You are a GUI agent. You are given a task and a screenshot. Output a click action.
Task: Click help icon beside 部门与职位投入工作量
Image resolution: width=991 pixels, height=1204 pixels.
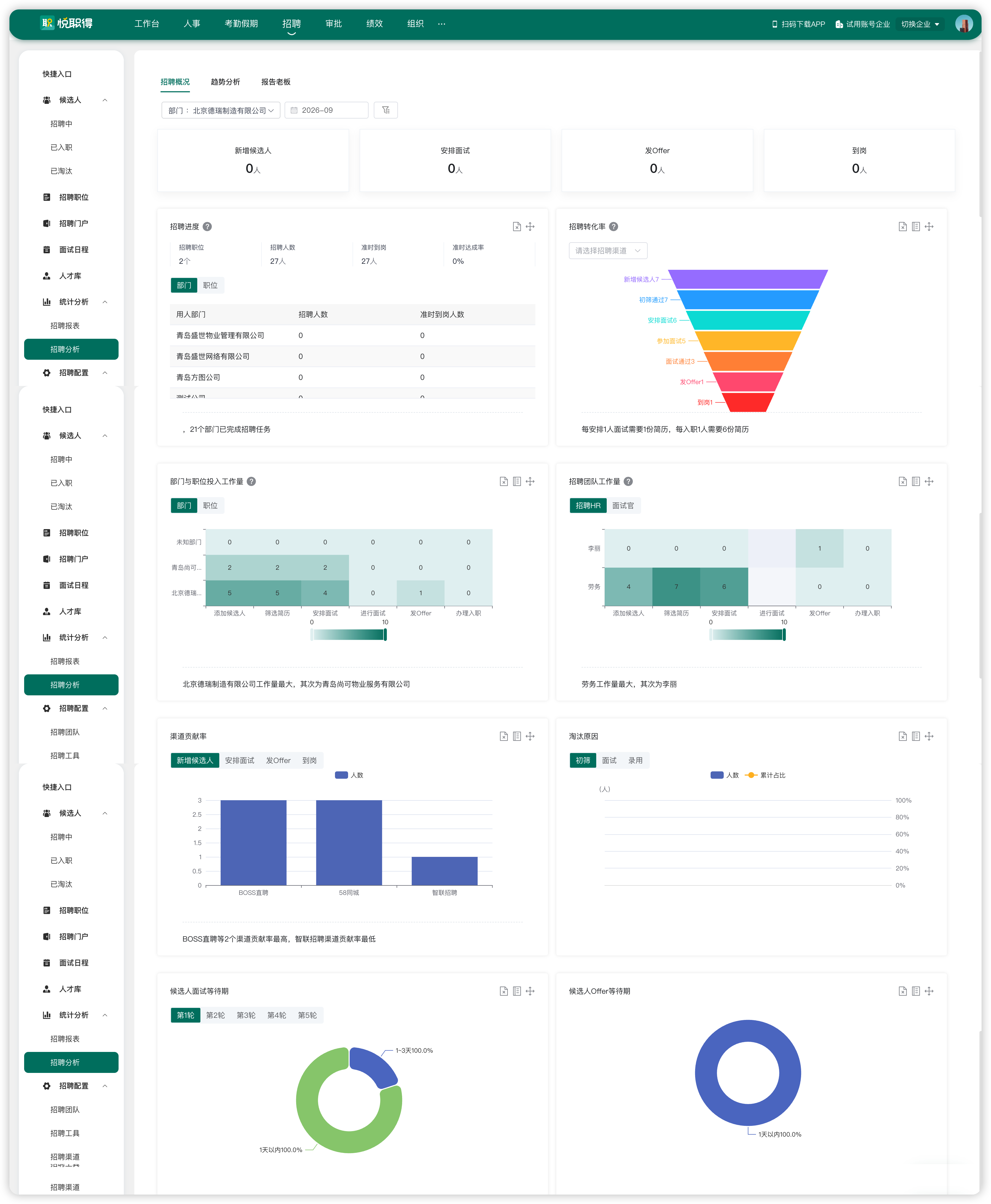click(x=251, y=481)
